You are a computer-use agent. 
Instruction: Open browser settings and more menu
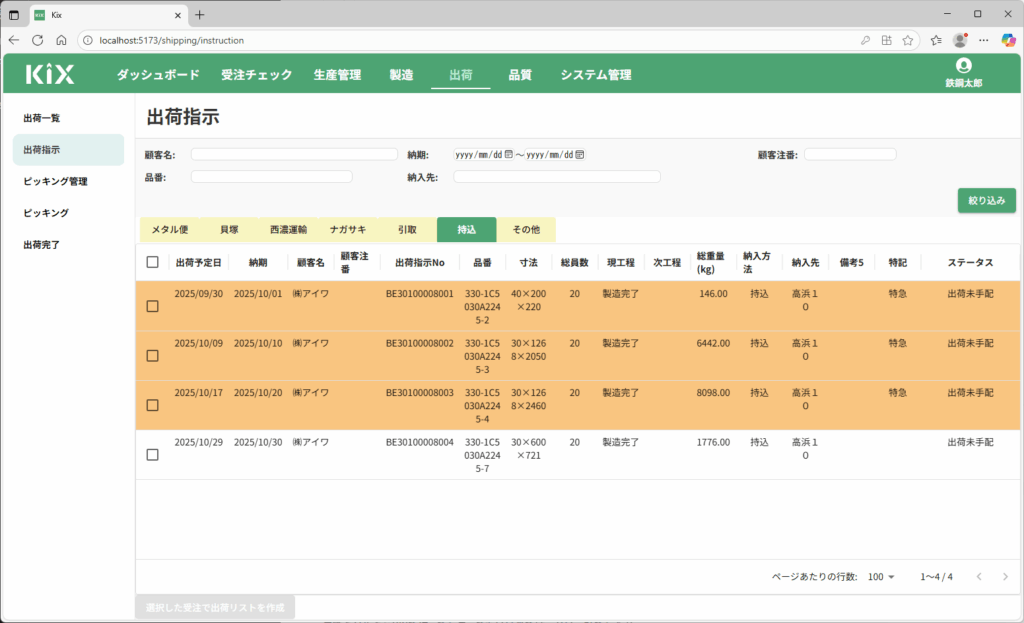(x=984, y=40)
